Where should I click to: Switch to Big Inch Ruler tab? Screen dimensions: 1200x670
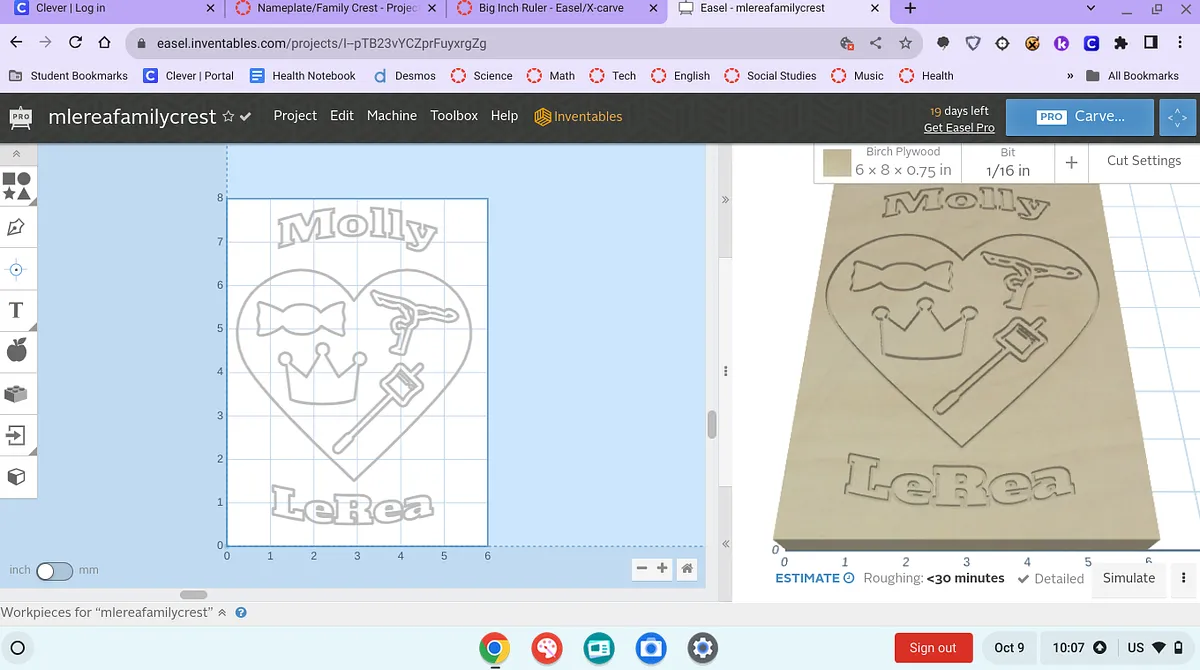[557, 9]
